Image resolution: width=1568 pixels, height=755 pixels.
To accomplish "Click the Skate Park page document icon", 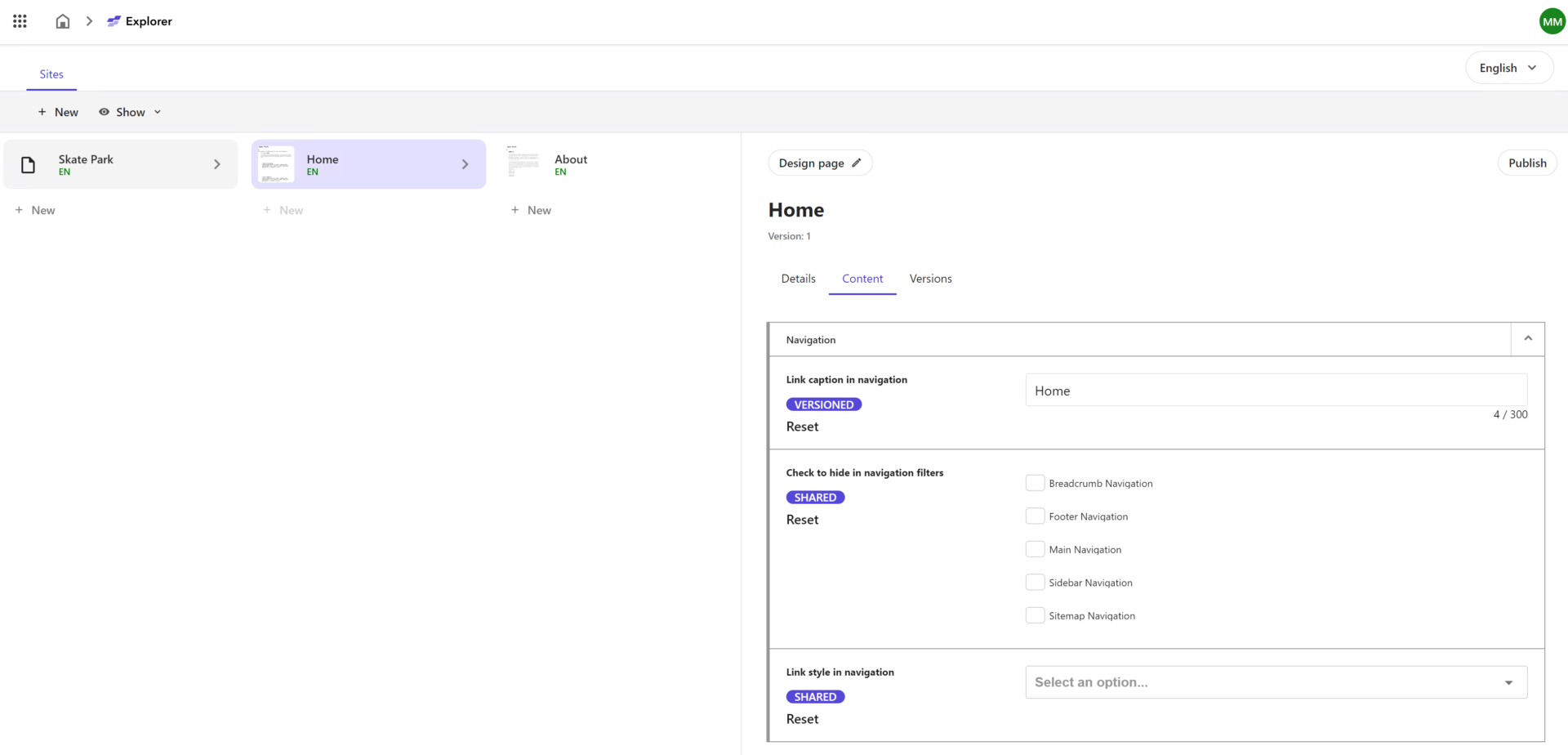I will click(28, 163).
